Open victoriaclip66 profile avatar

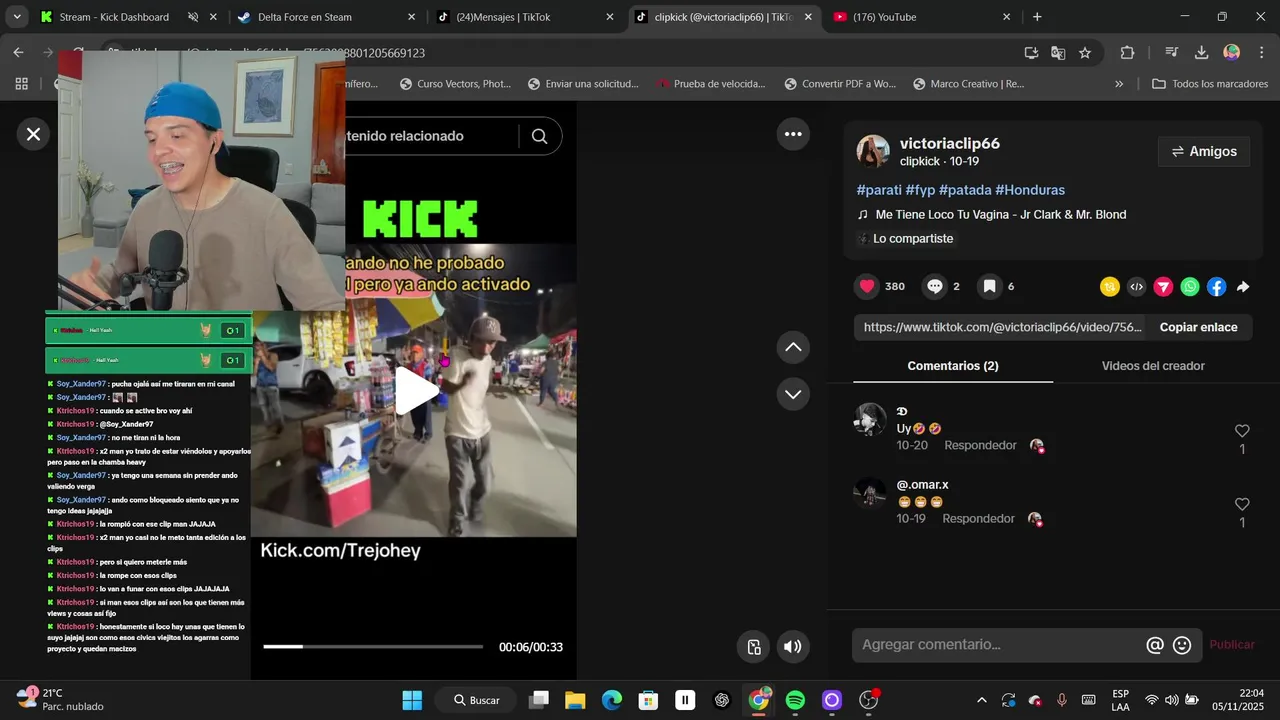pyautogui.click(x=873, y=151)
